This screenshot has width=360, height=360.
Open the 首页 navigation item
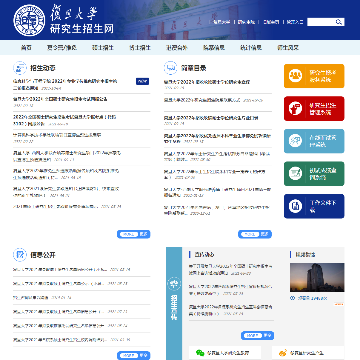tap(26, 48)
